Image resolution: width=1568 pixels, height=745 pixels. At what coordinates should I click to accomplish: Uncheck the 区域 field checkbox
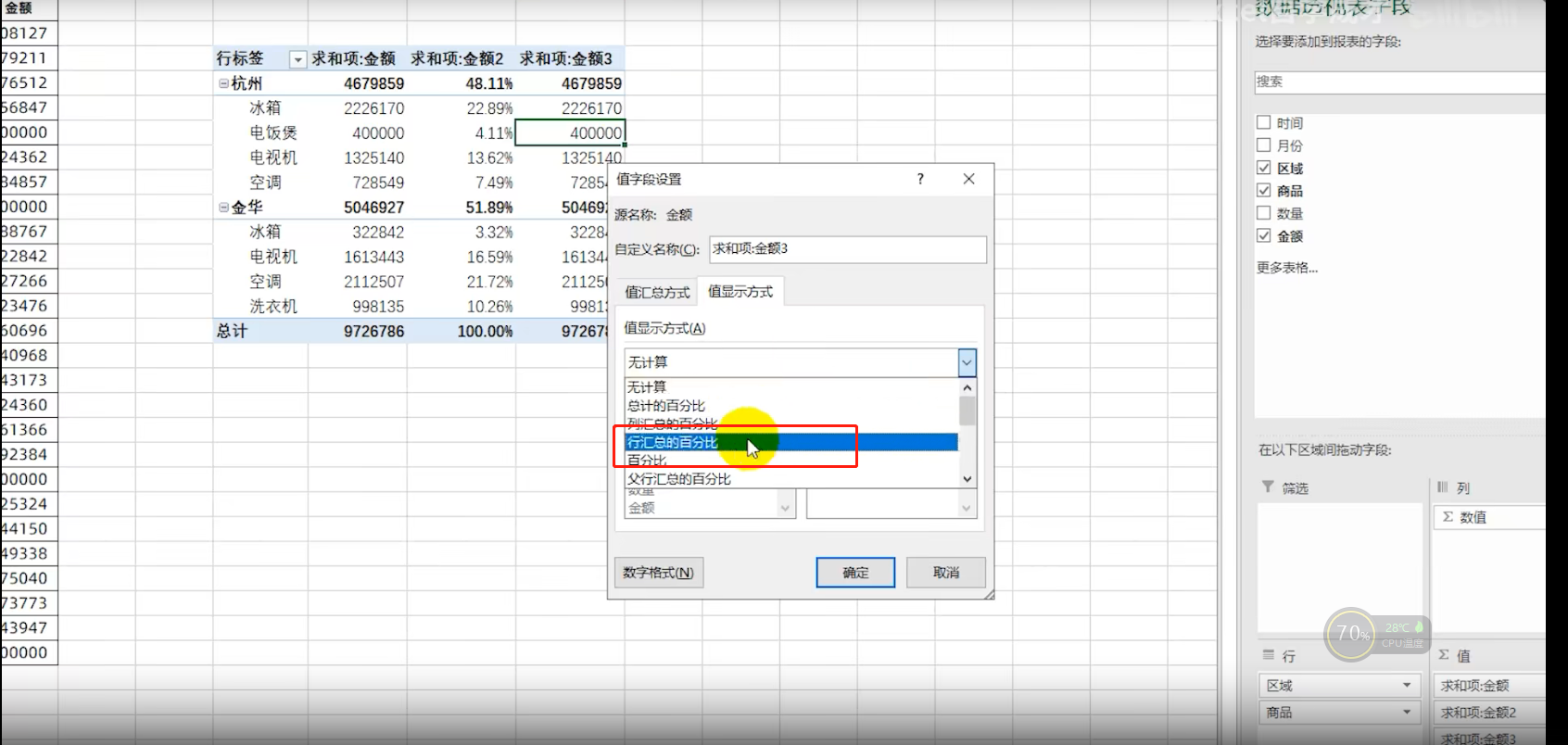(x=1263, y=168)
